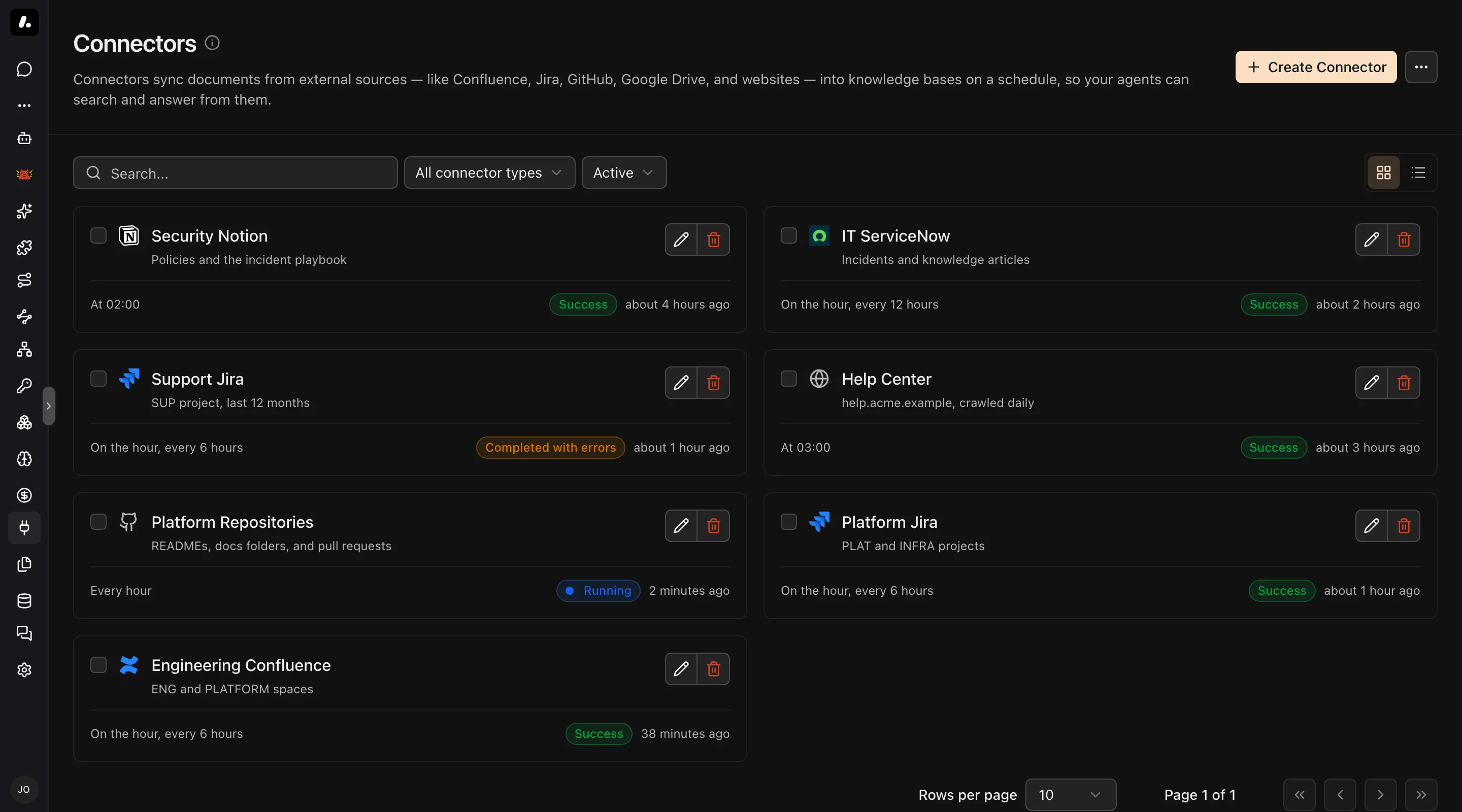
Task: Select the puzzle piece icon in sidebar
Action: coord(24,247)
